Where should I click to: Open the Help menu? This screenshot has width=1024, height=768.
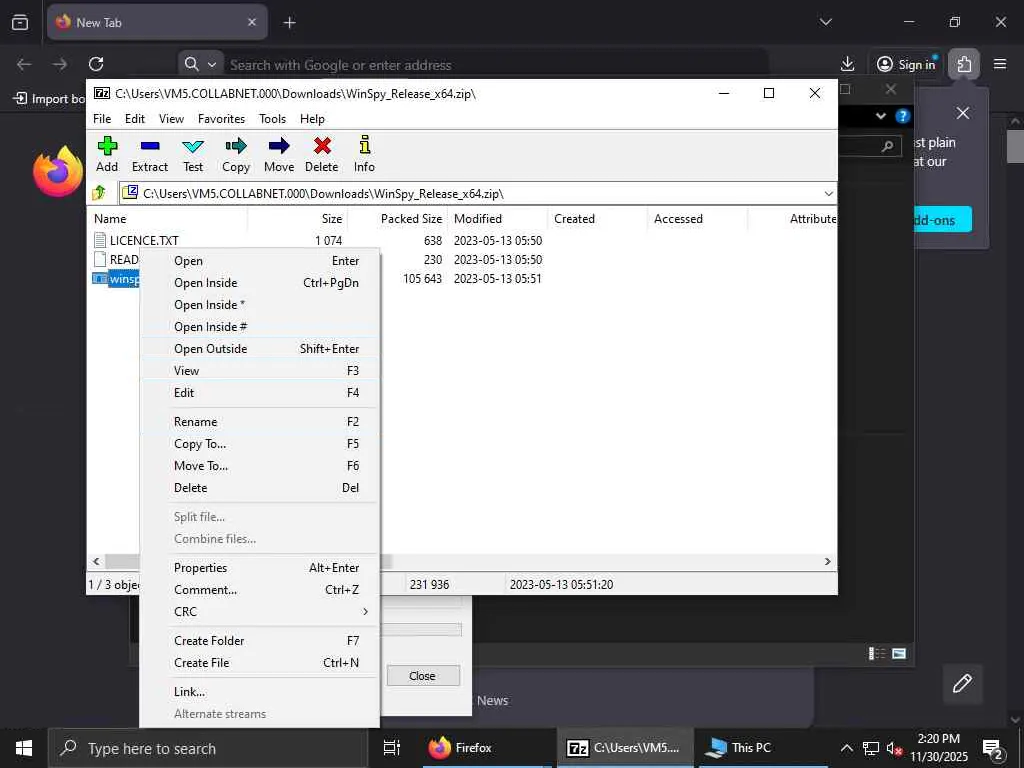pyautogui.click(x=312, y=118)
